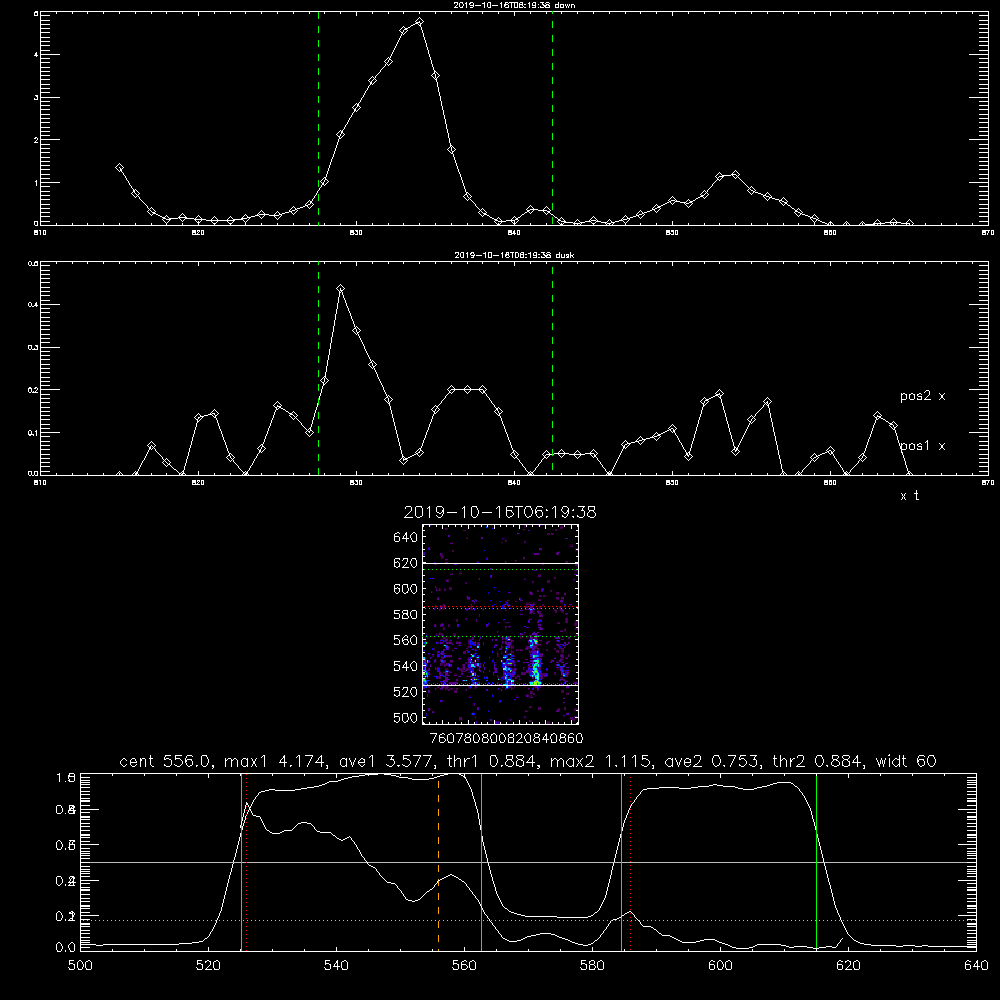This screenshot has width=1000, height=1000.
Task: Click the bottom plot x-axis label 540
Action: pos(336,966)
